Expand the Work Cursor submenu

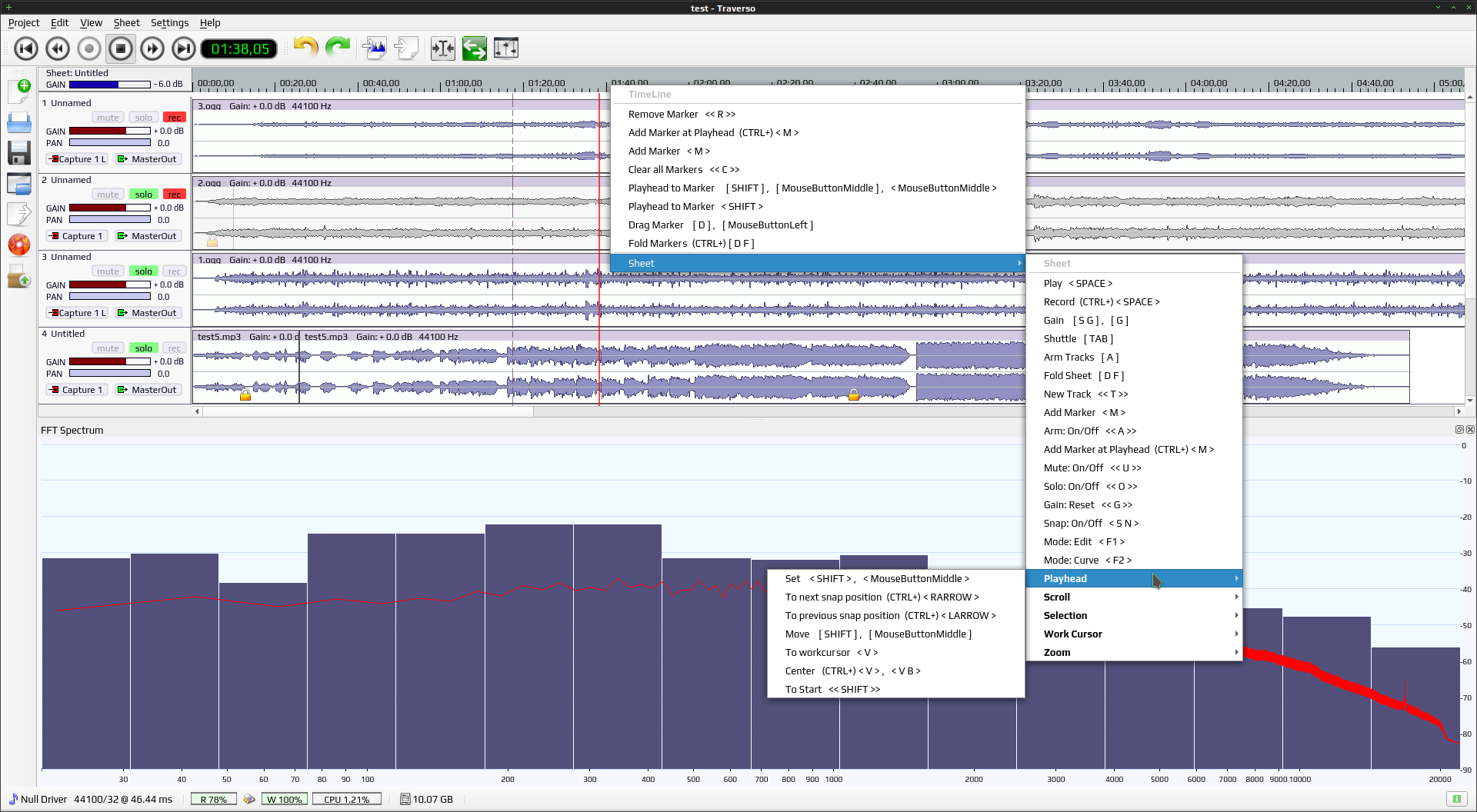1135,634
